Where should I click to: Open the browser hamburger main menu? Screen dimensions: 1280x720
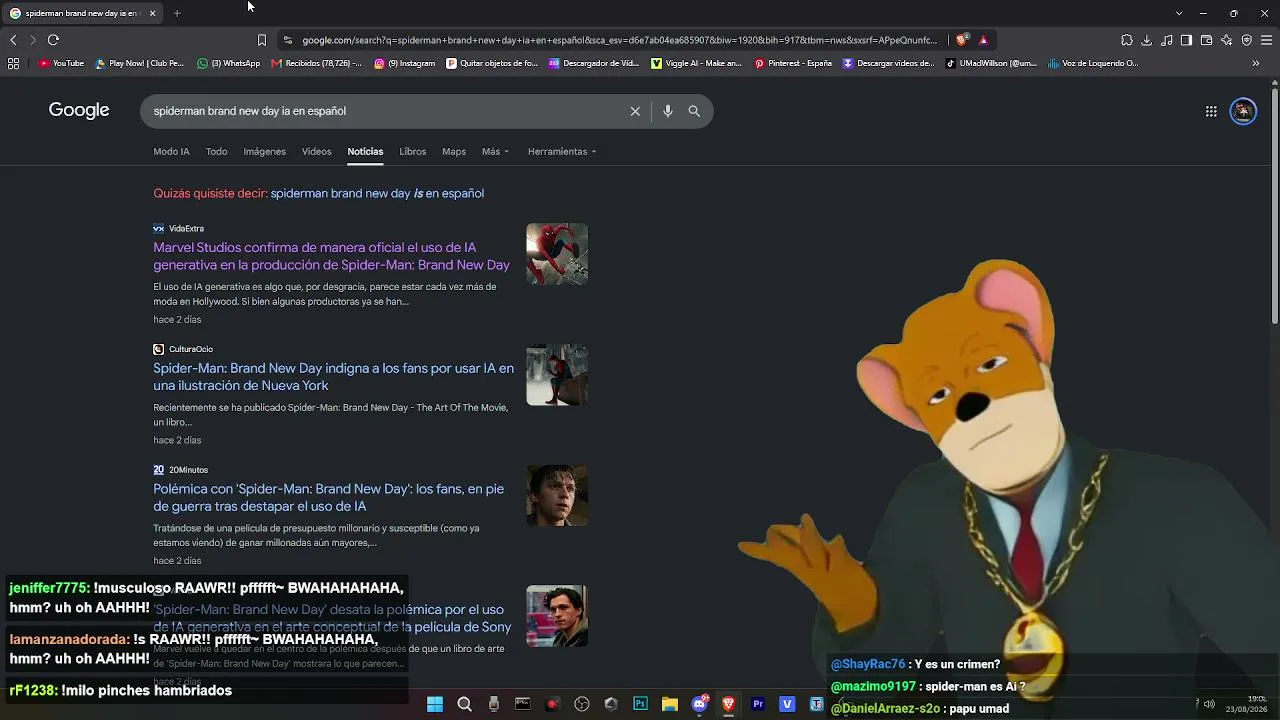click(x=1267, y=40)
